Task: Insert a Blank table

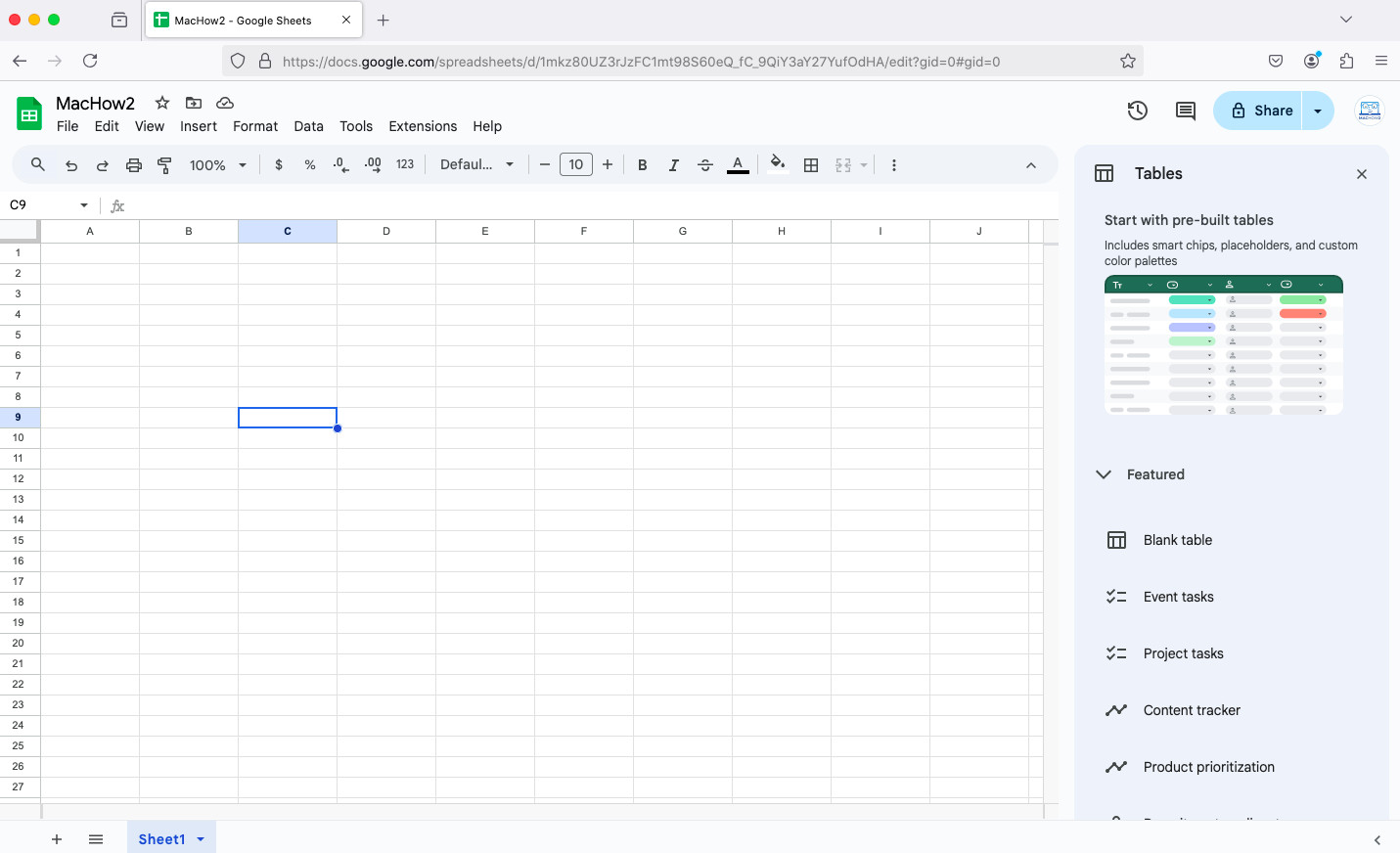Action: pyautogui.click(x=1178, y=539)
